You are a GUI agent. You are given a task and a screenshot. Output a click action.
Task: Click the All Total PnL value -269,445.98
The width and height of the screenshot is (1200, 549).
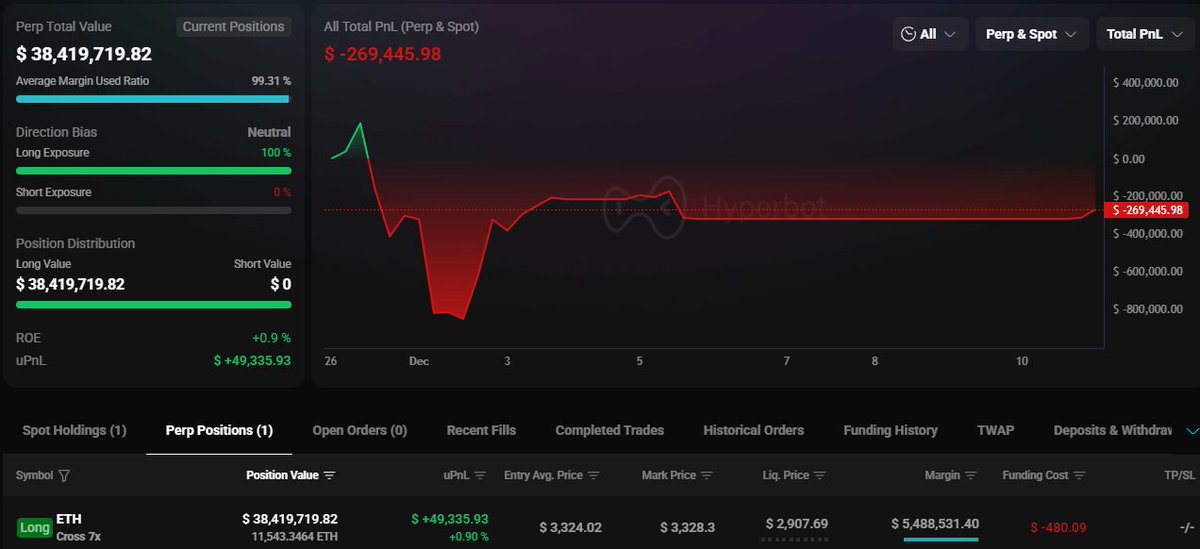point(383,54)
